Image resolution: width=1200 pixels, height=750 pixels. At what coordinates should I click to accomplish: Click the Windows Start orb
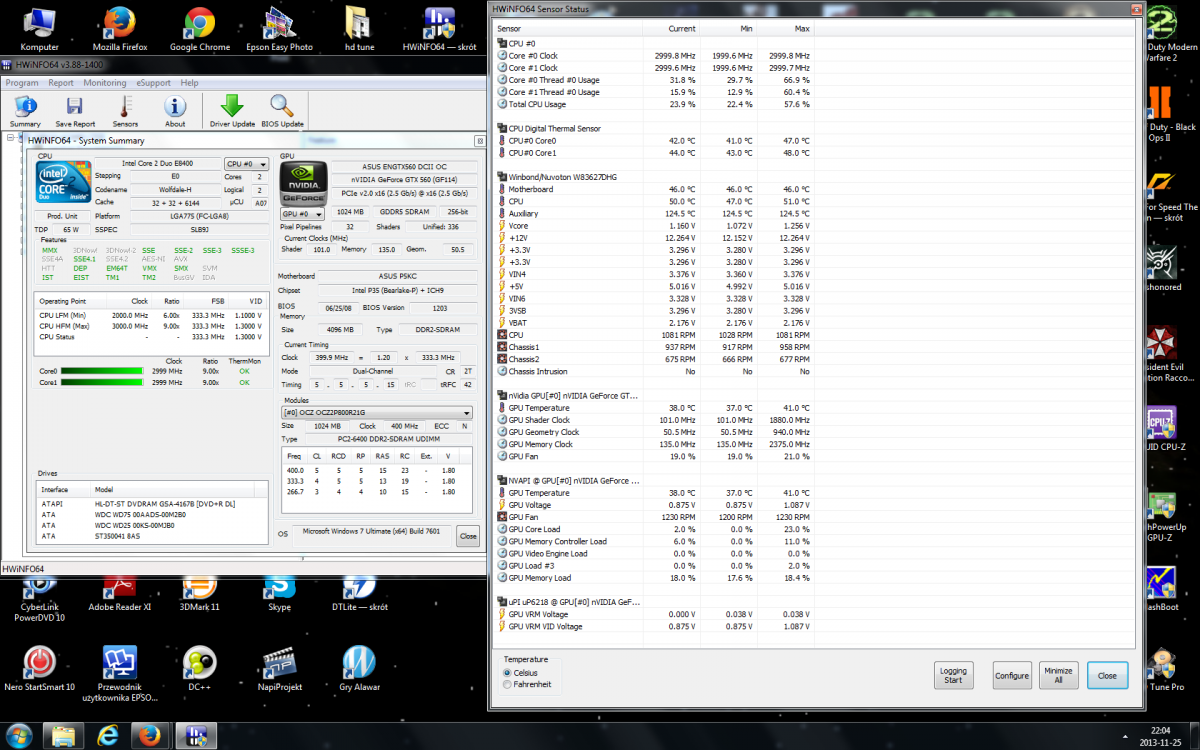(20, 735)
